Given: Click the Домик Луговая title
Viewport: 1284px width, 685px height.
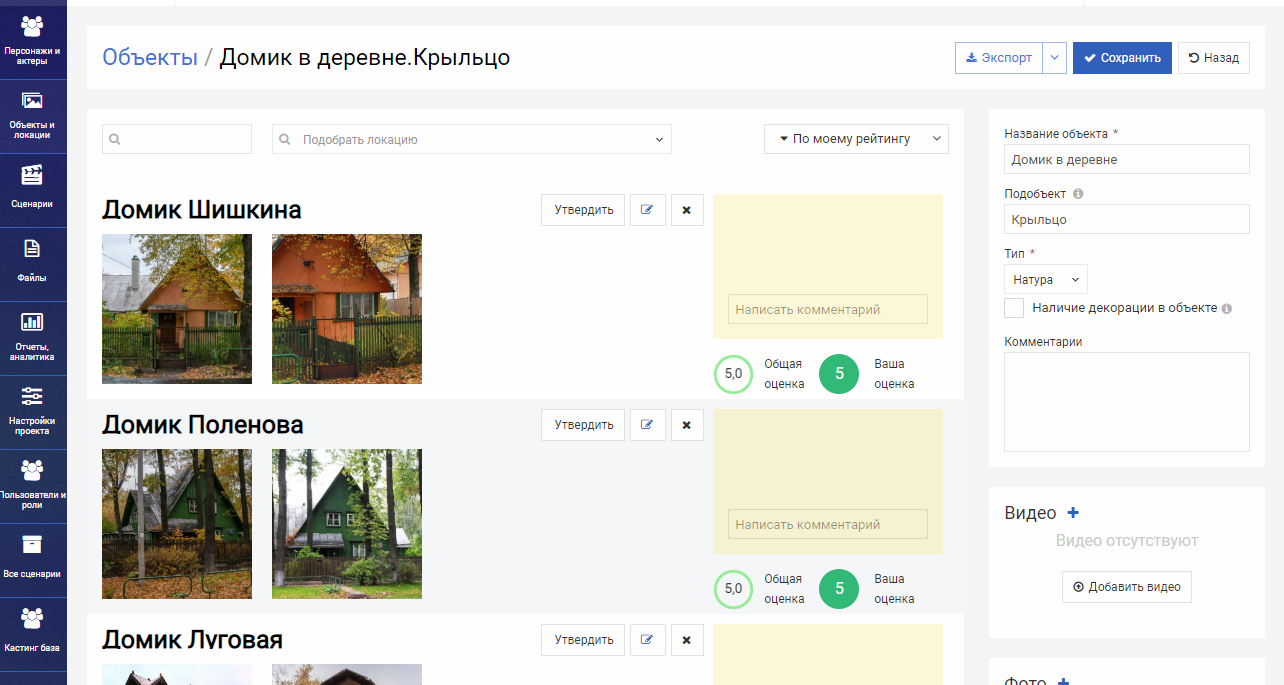Looking at the screenshot, I should coord(193,640).
